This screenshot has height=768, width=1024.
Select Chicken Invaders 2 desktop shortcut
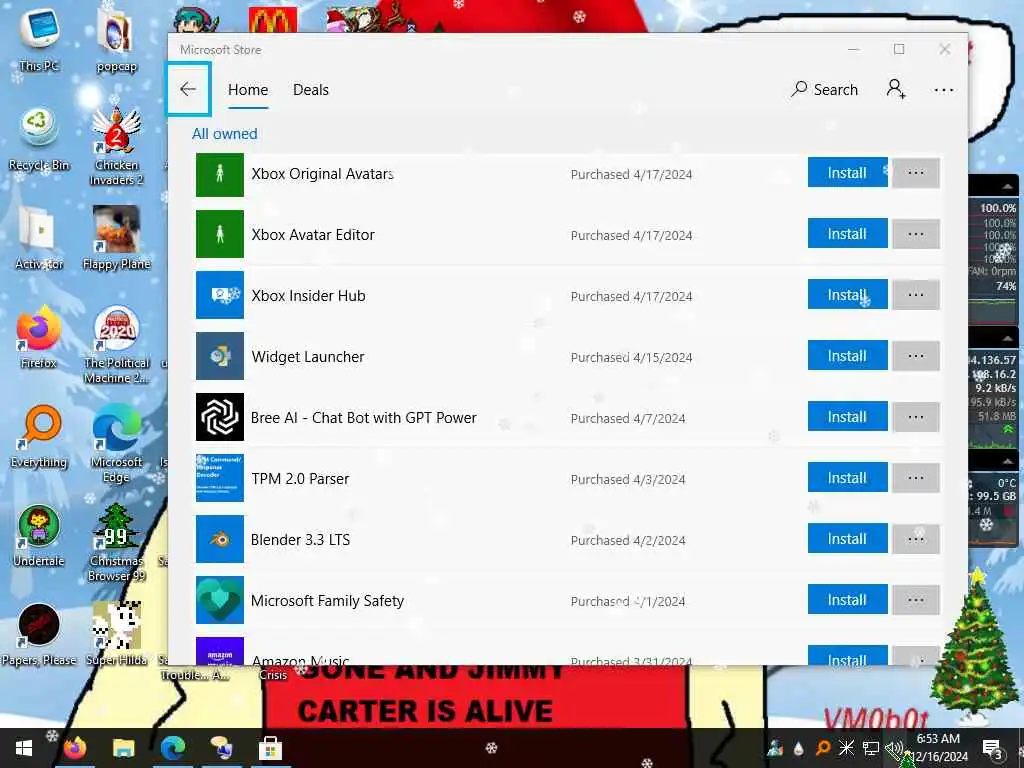coord(116,146)
